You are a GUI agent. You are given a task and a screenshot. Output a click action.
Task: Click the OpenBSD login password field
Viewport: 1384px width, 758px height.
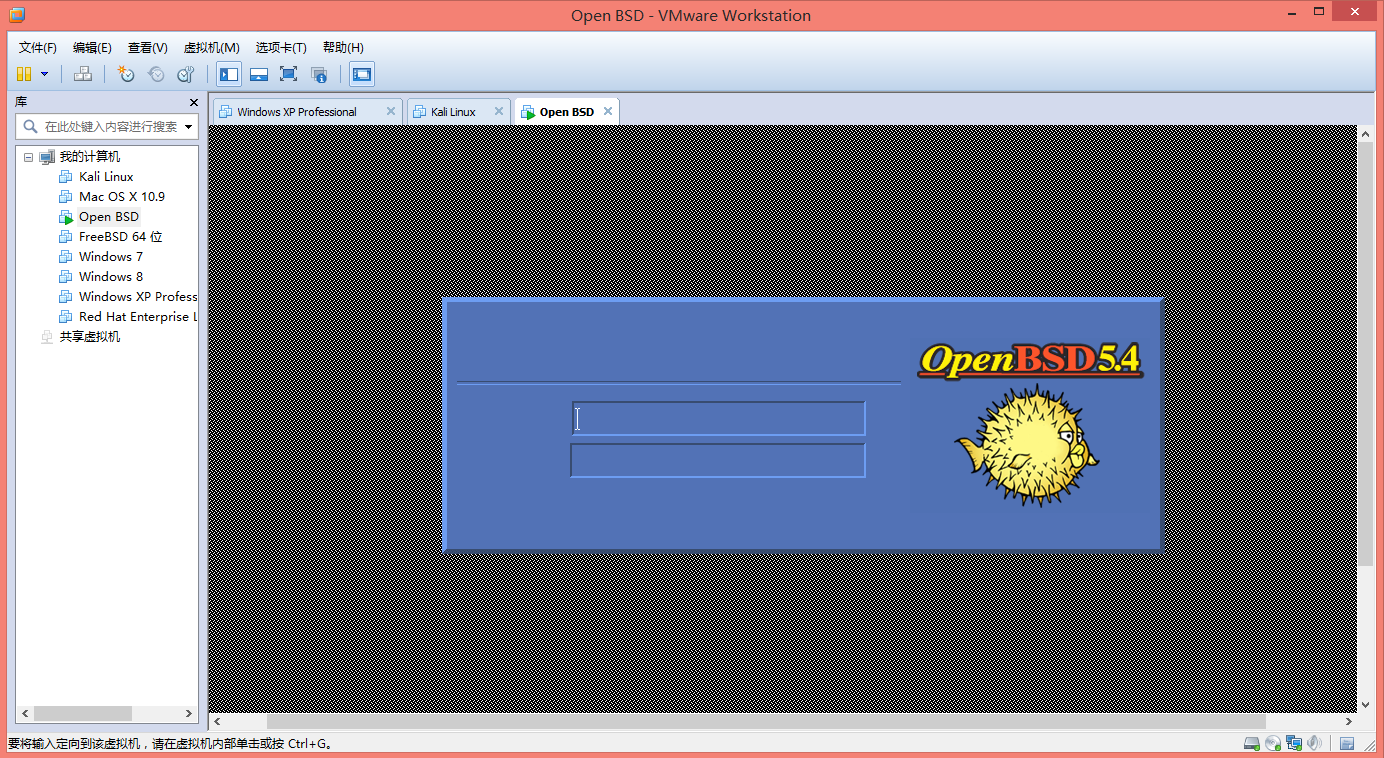point(718,460)
